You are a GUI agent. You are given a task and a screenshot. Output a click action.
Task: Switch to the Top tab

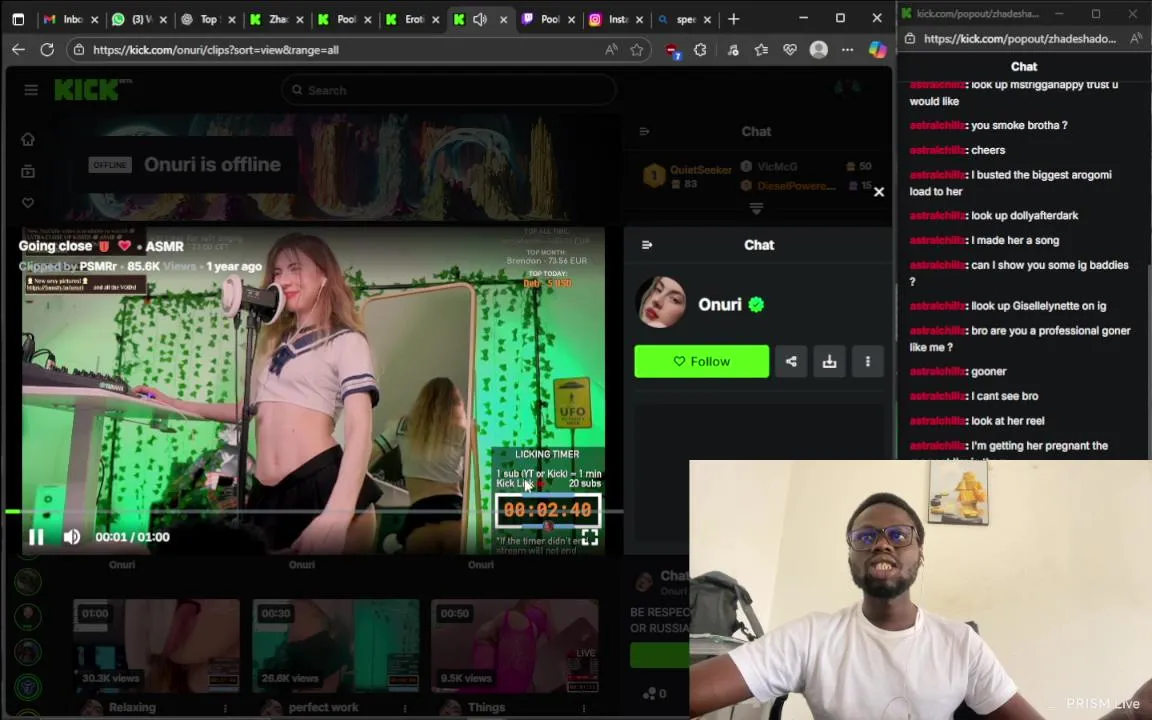tap(208, 19)
